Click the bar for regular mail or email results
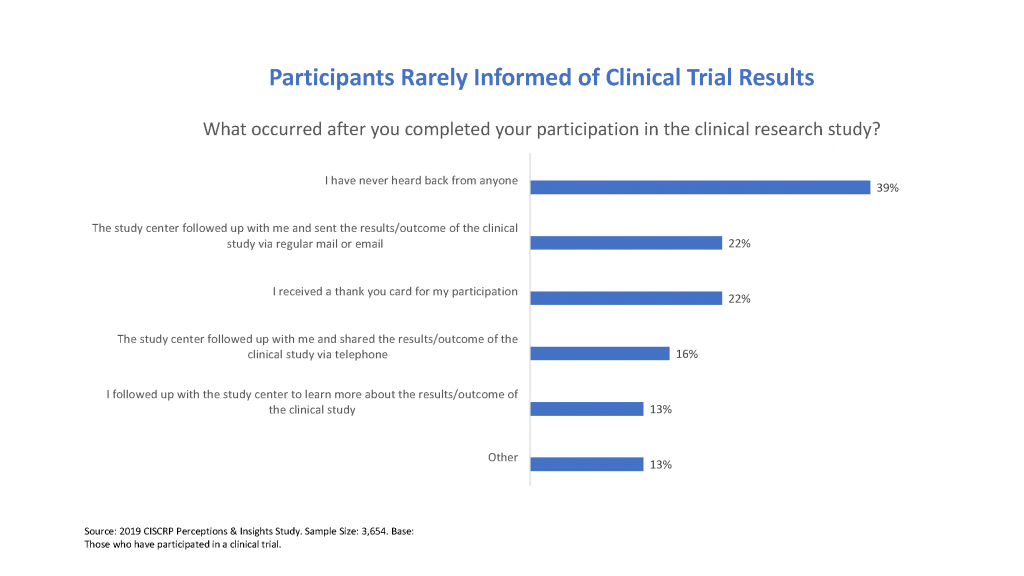1024x576 pixels. click(625, 243)
